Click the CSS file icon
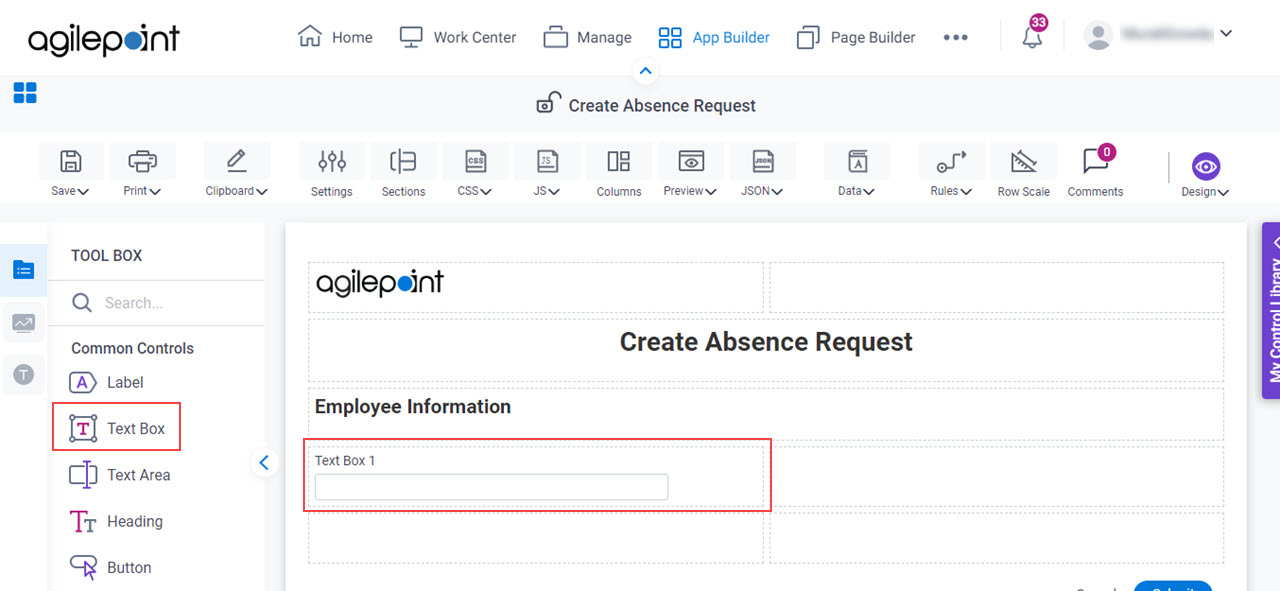Screen dimensions: 1280x591 [475, 161]
